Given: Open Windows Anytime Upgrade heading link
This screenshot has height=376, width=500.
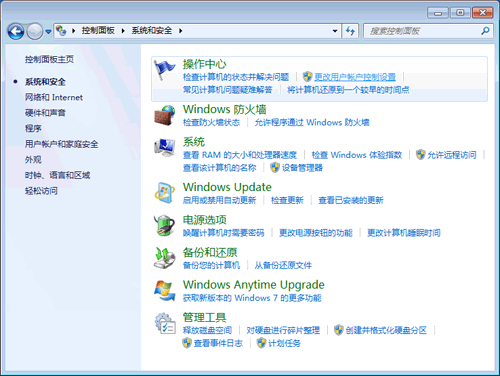Looking at the screenshot, I should tap(253, 285).
